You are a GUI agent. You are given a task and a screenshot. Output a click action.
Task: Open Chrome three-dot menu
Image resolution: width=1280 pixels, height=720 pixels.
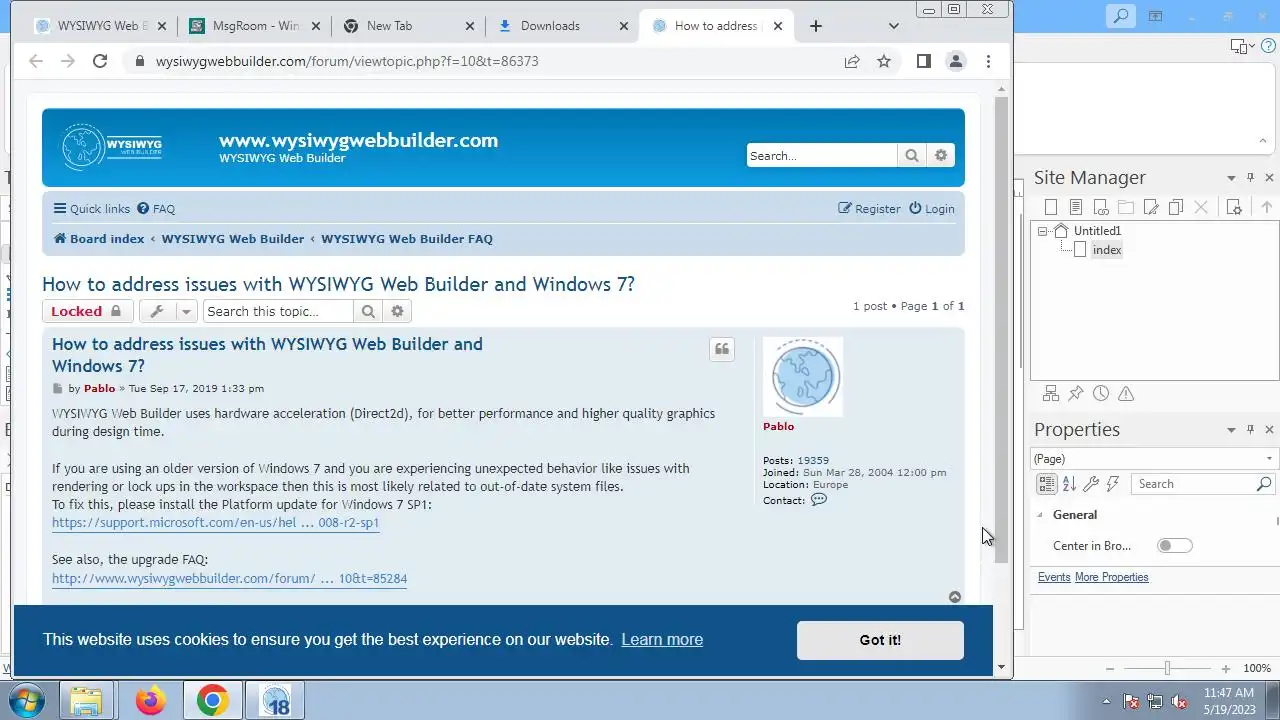coord(988,61)
